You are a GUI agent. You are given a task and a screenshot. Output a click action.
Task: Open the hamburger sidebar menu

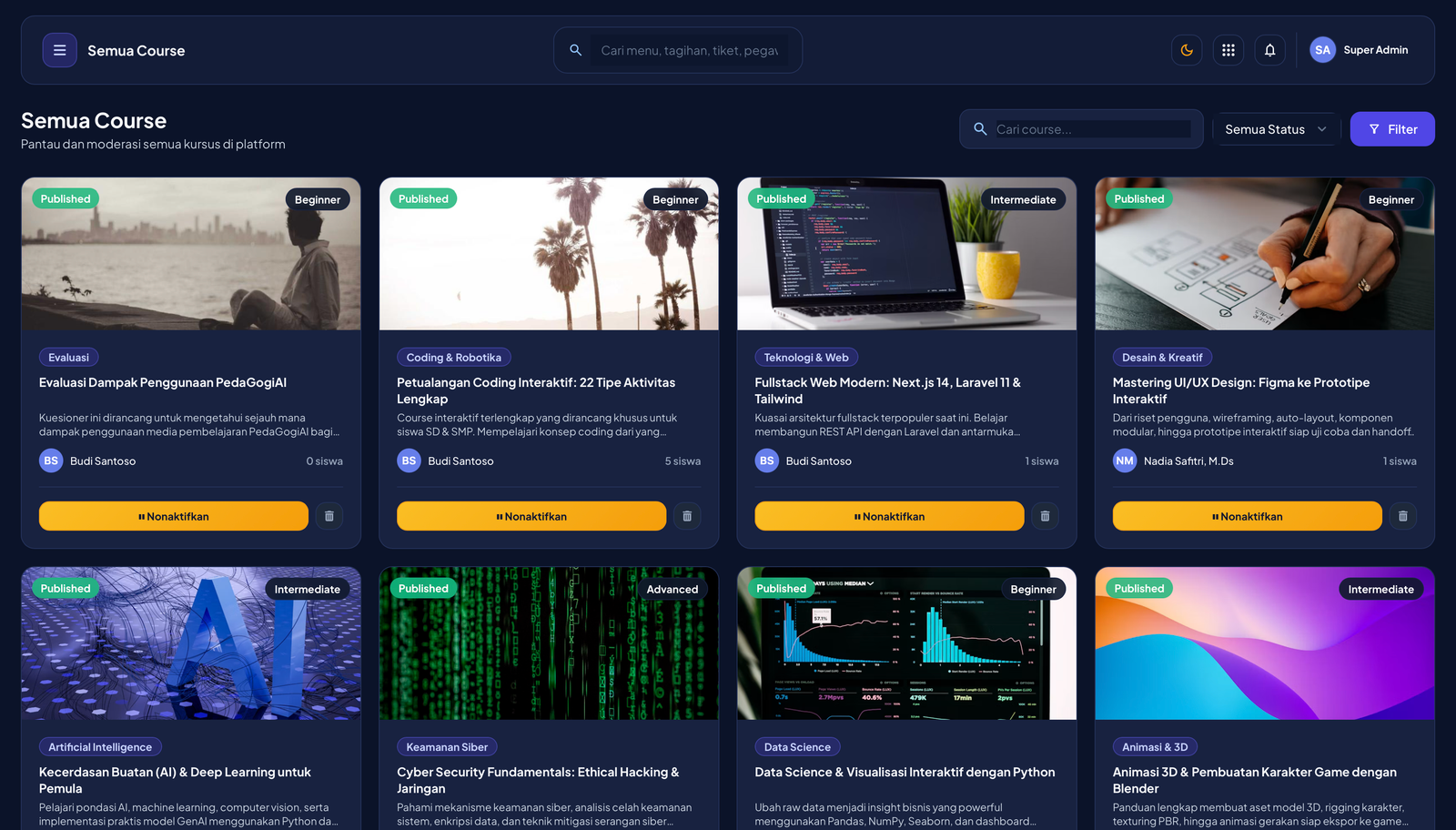coord(59,50)
